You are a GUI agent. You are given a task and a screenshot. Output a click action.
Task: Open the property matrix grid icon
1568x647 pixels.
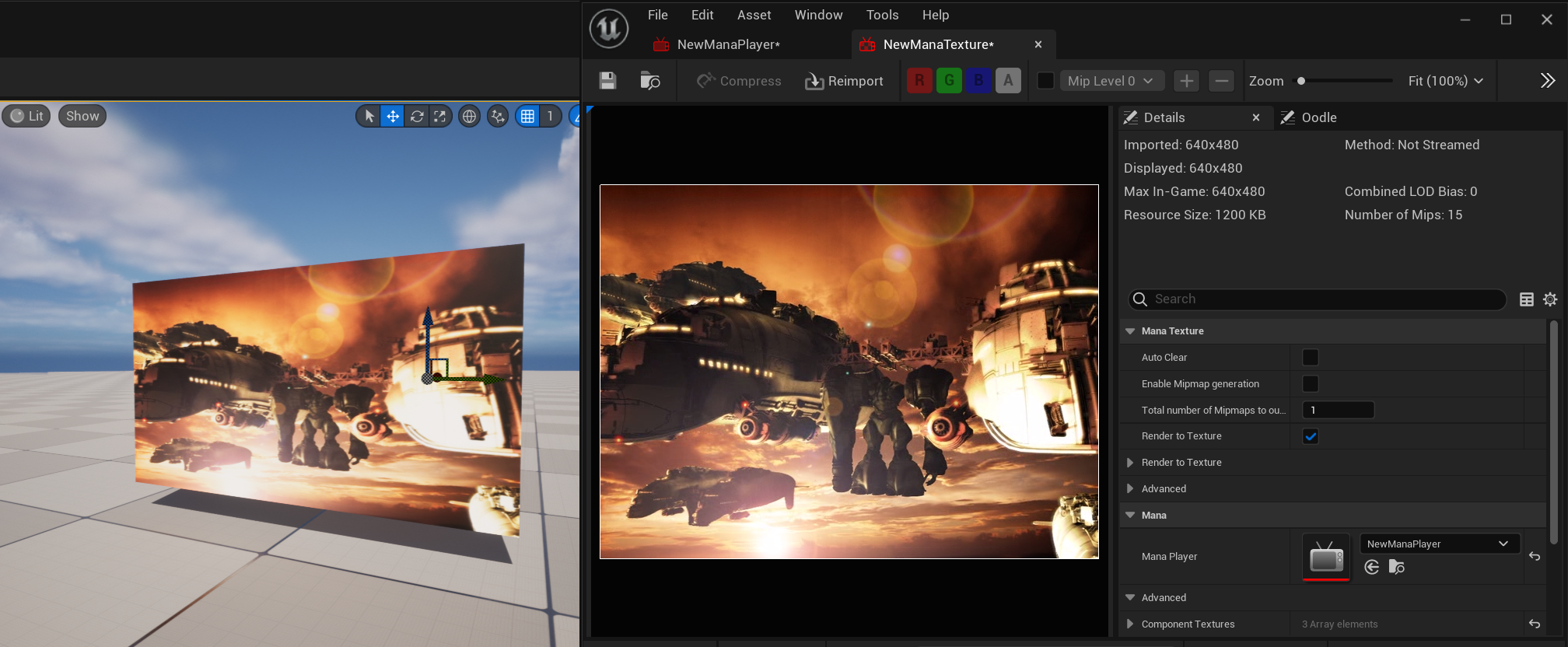1526,299
